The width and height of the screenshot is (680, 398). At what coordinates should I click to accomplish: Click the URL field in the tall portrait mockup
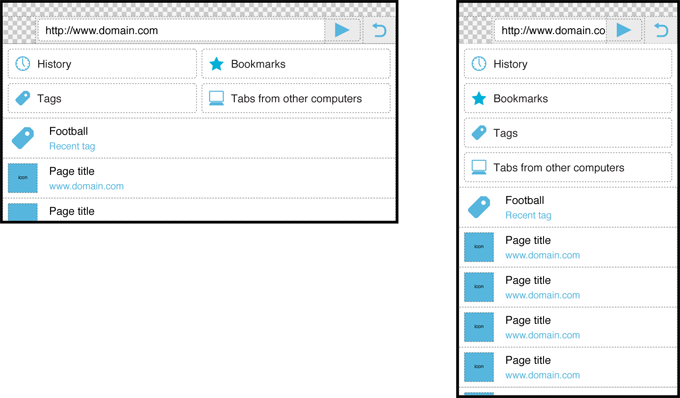pyautogui.click(x=550, y=30)
